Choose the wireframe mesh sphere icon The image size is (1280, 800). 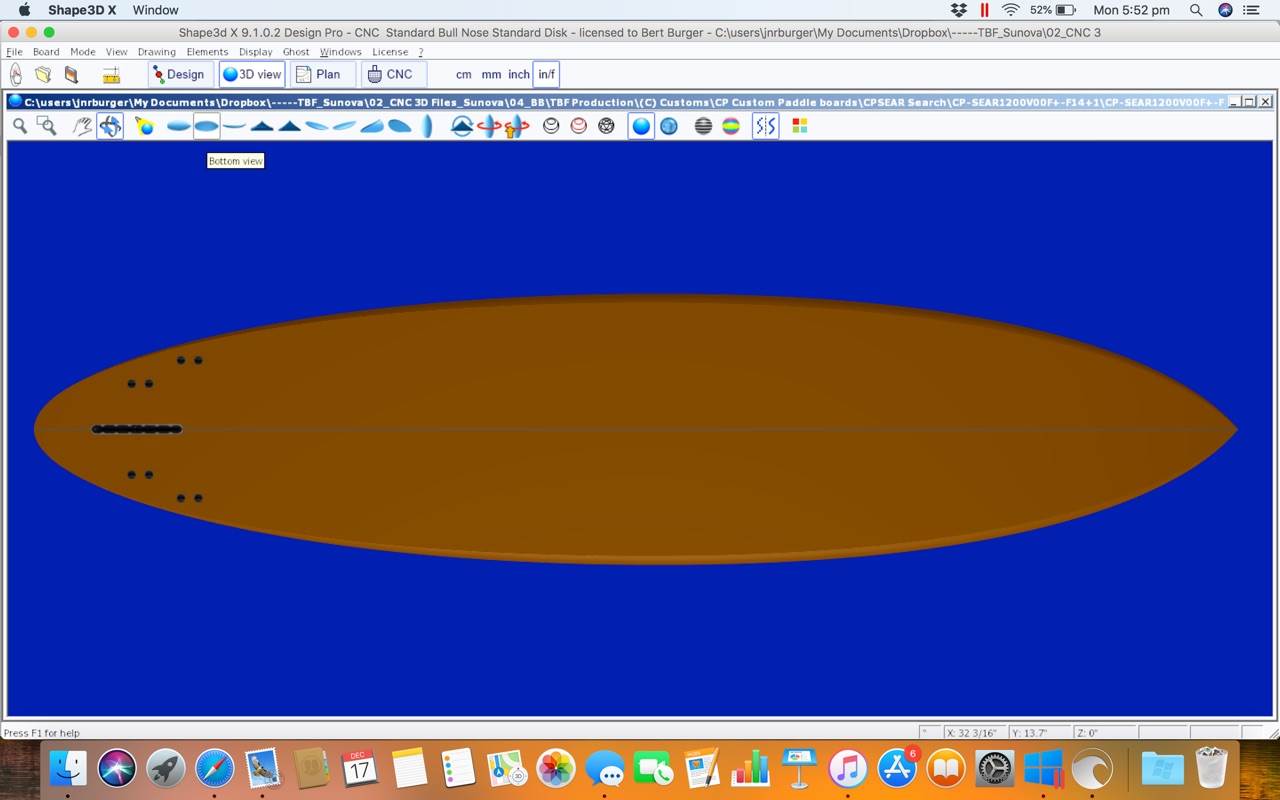606,126
